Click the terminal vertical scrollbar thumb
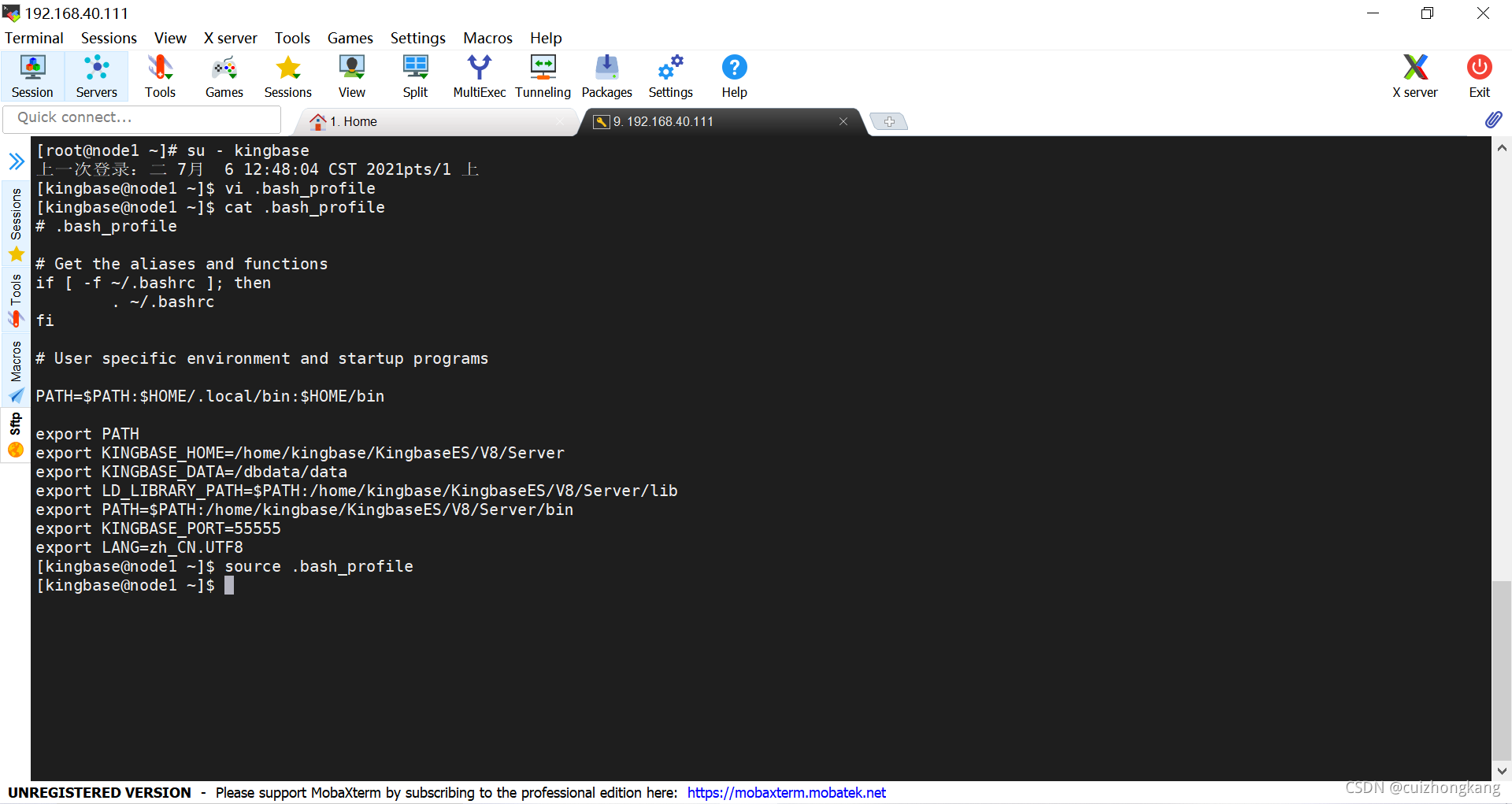 tap(1502, 669)
